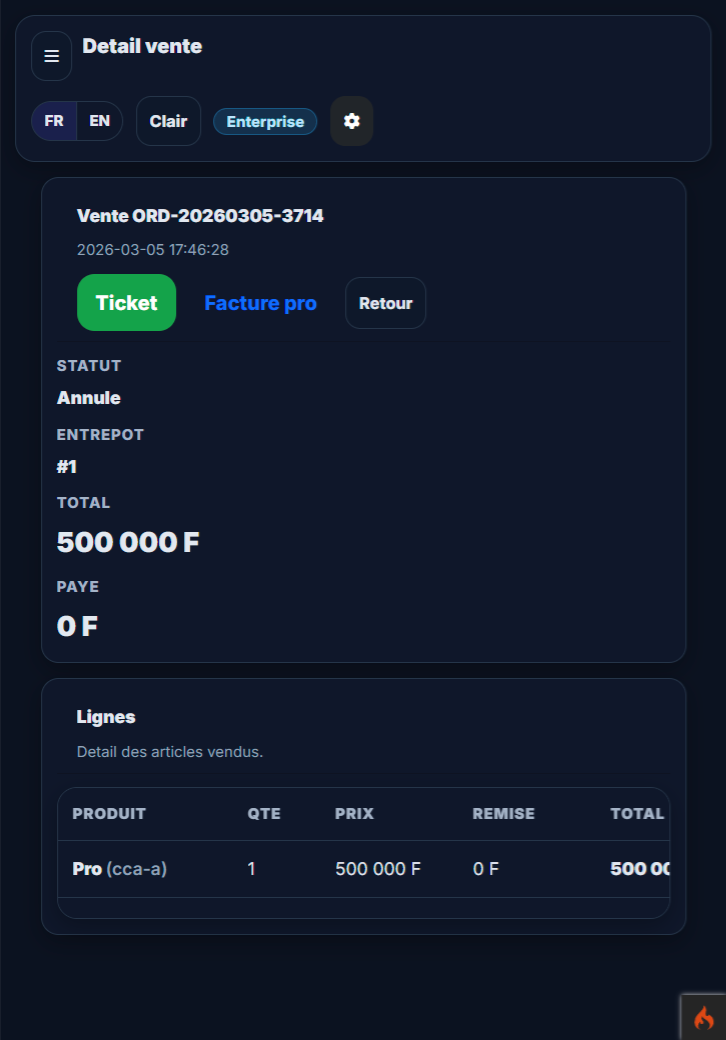Click the PRIX column header

(x=354, y=814)
